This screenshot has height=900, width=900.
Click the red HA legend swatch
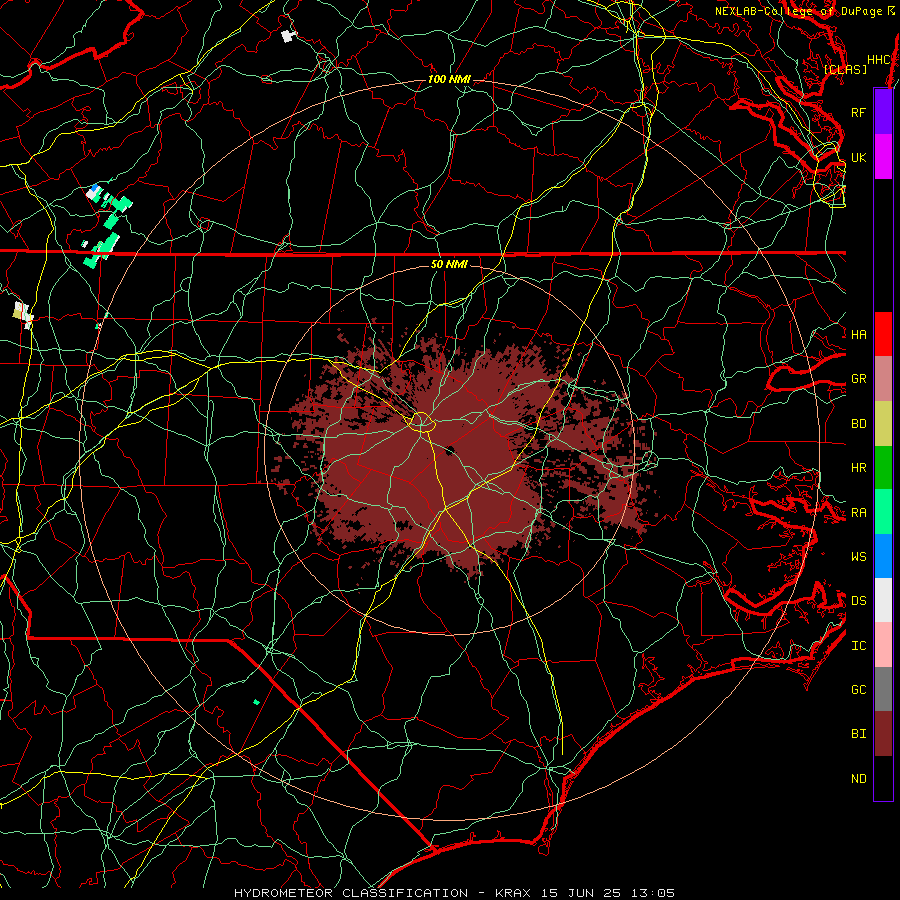click(x=883, y=334)
